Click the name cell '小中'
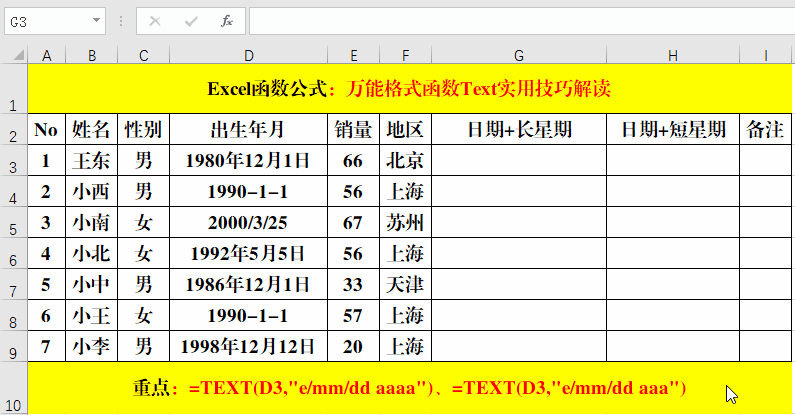795x415 pixels. pyautogui.click(x=92, y=284)
